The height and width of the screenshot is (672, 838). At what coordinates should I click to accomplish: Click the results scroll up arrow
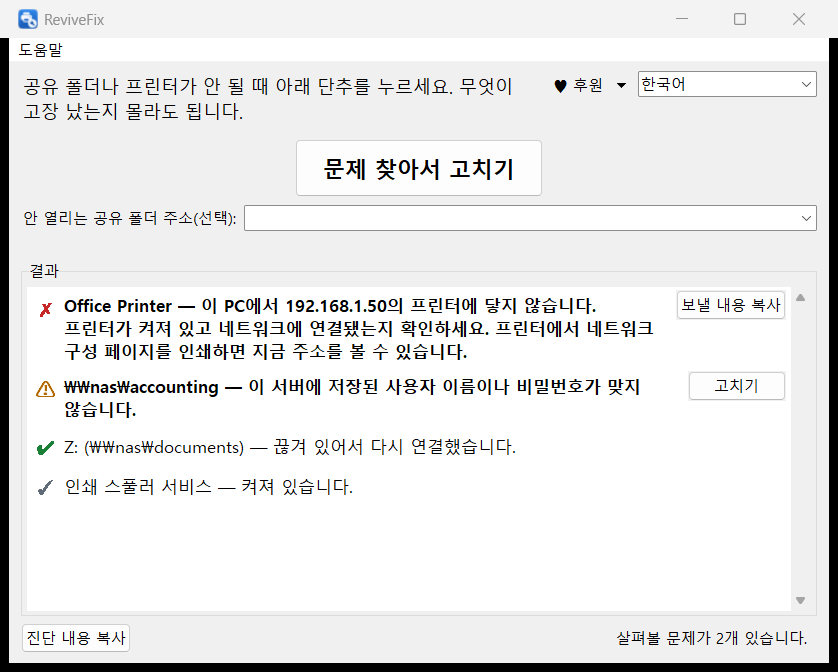tap(800, 298)
